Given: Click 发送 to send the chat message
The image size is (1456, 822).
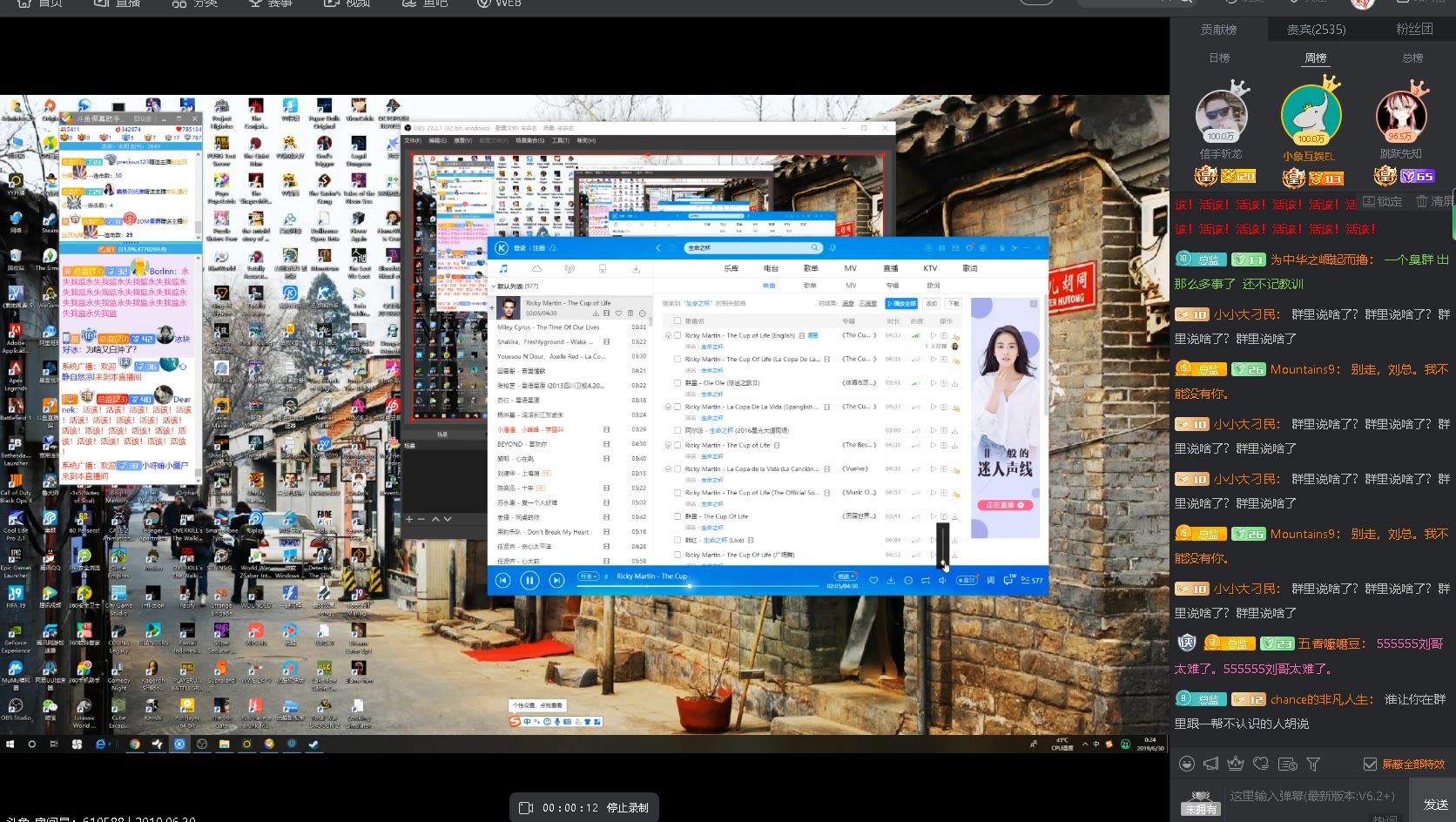Looking at the screenshot, I should click(x=1435, y=805).
